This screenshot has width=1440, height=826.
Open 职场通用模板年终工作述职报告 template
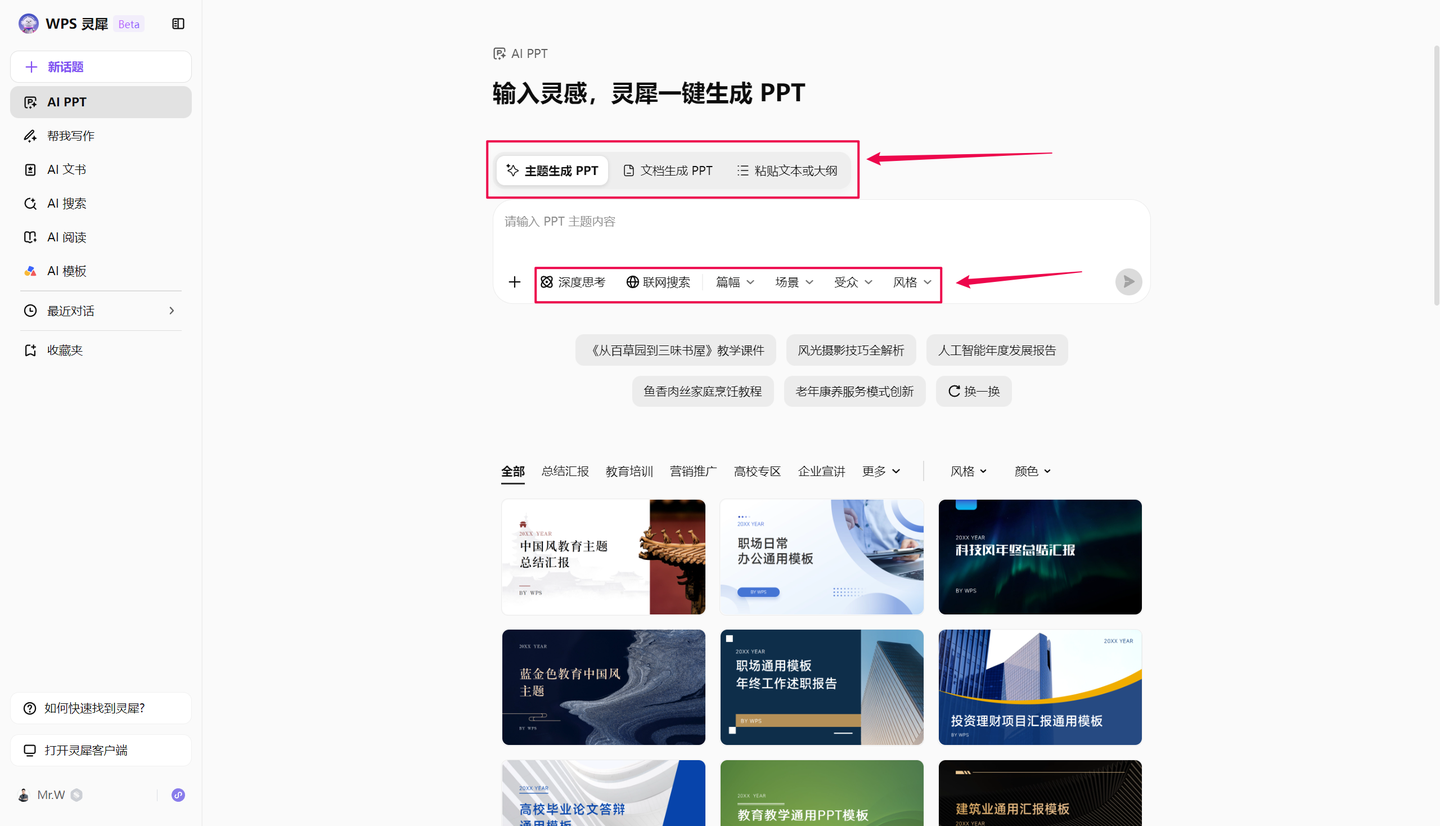pyautogui.click(x=821, y=687)
